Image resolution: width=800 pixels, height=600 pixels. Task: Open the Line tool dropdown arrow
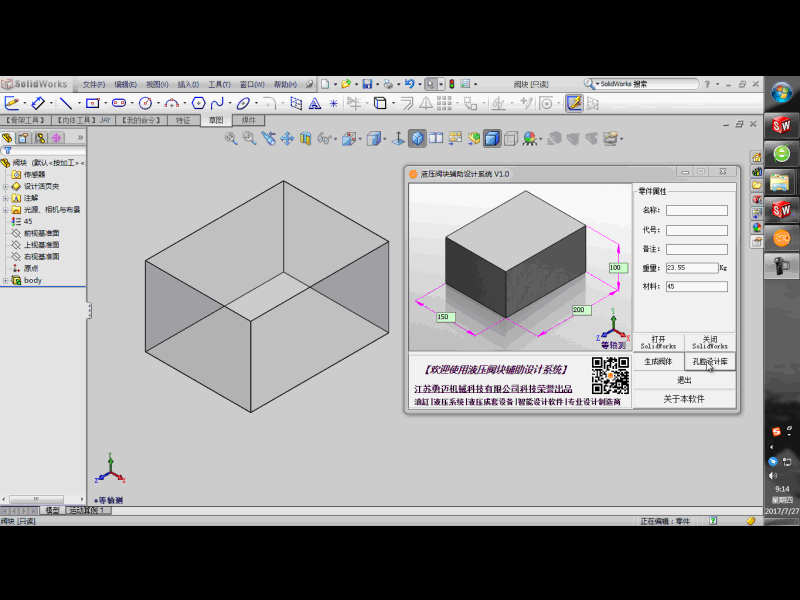79,104
